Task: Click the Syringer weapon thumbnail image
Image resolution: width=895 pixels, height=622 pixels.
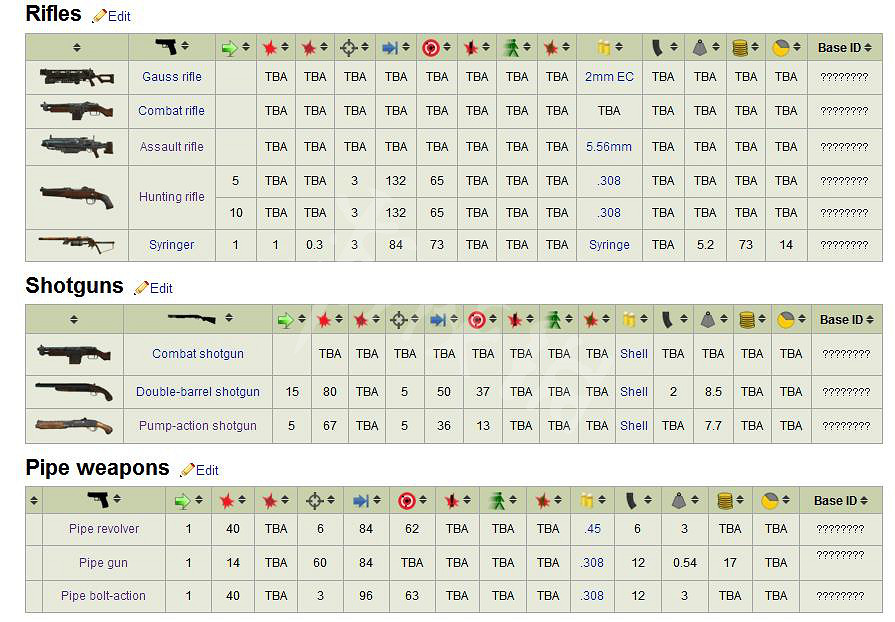Action: coord(76,244)
